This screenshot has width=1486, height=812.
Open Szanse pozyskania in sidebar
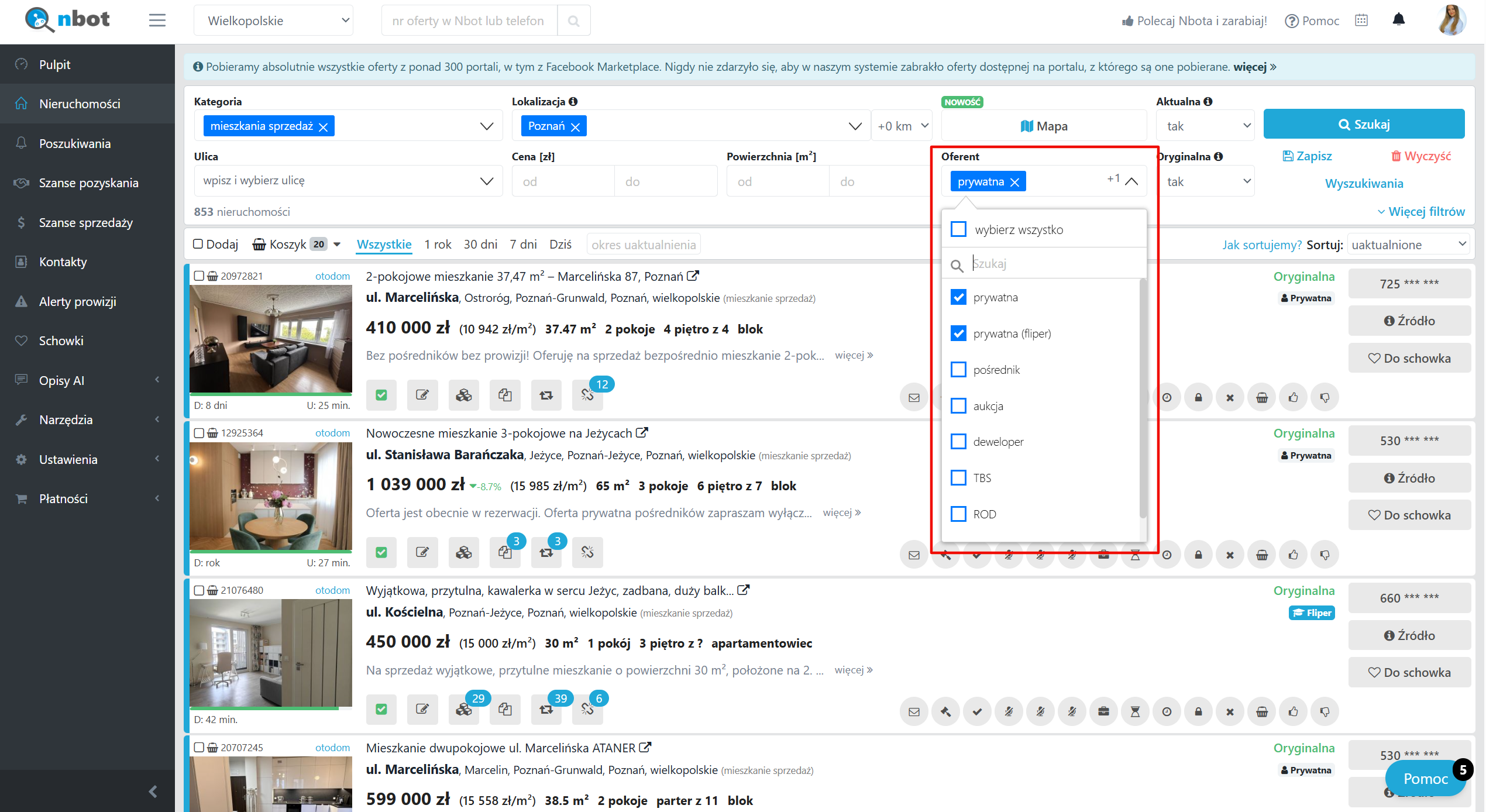pos(88,183)
